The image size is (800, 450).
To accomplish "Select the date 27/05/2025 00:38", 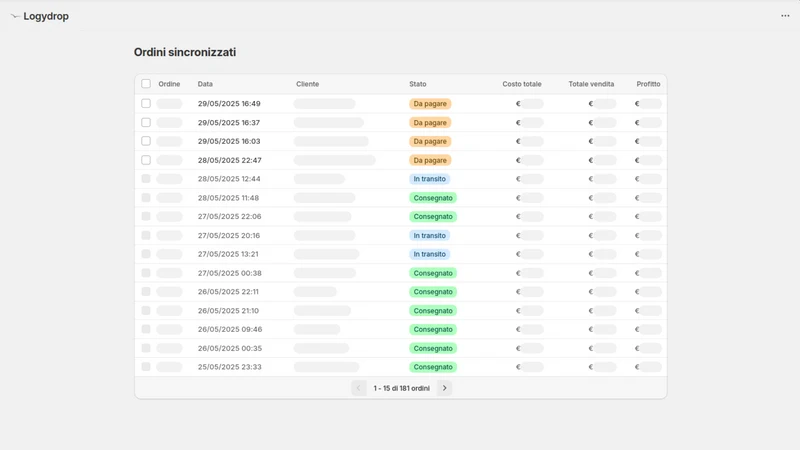I will 230,273.
